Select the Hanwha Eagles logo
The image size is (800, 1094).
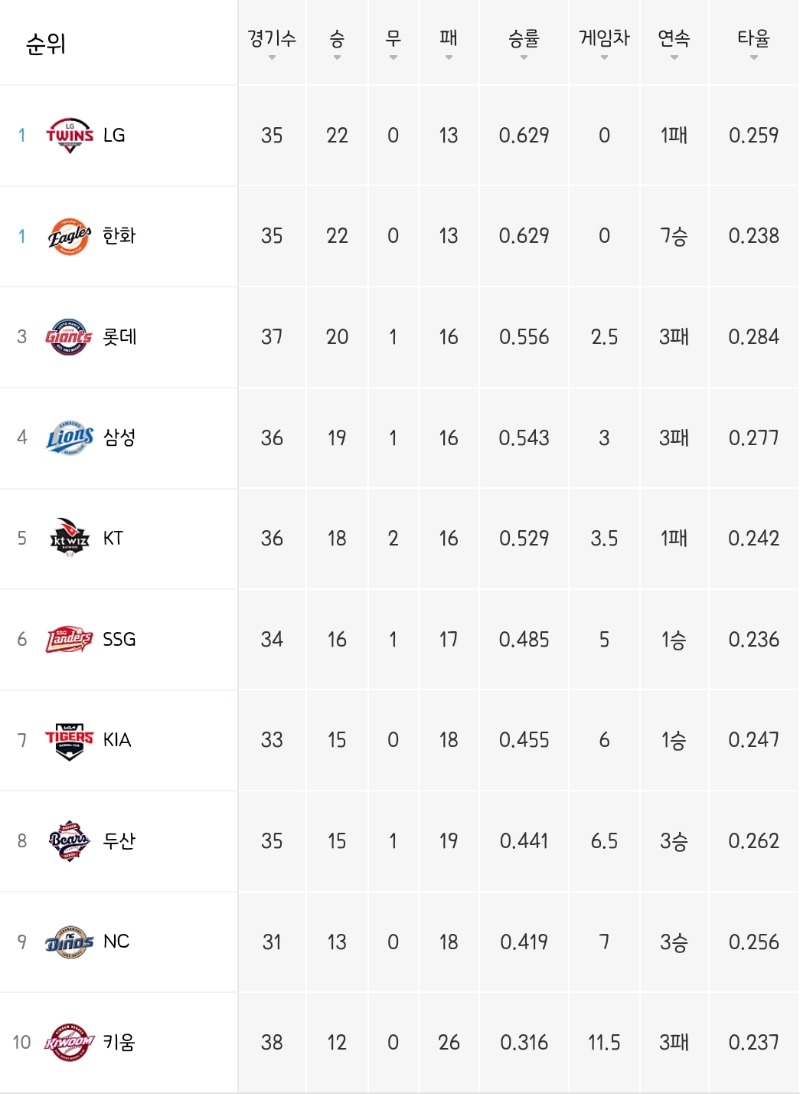tap(69, 237)
